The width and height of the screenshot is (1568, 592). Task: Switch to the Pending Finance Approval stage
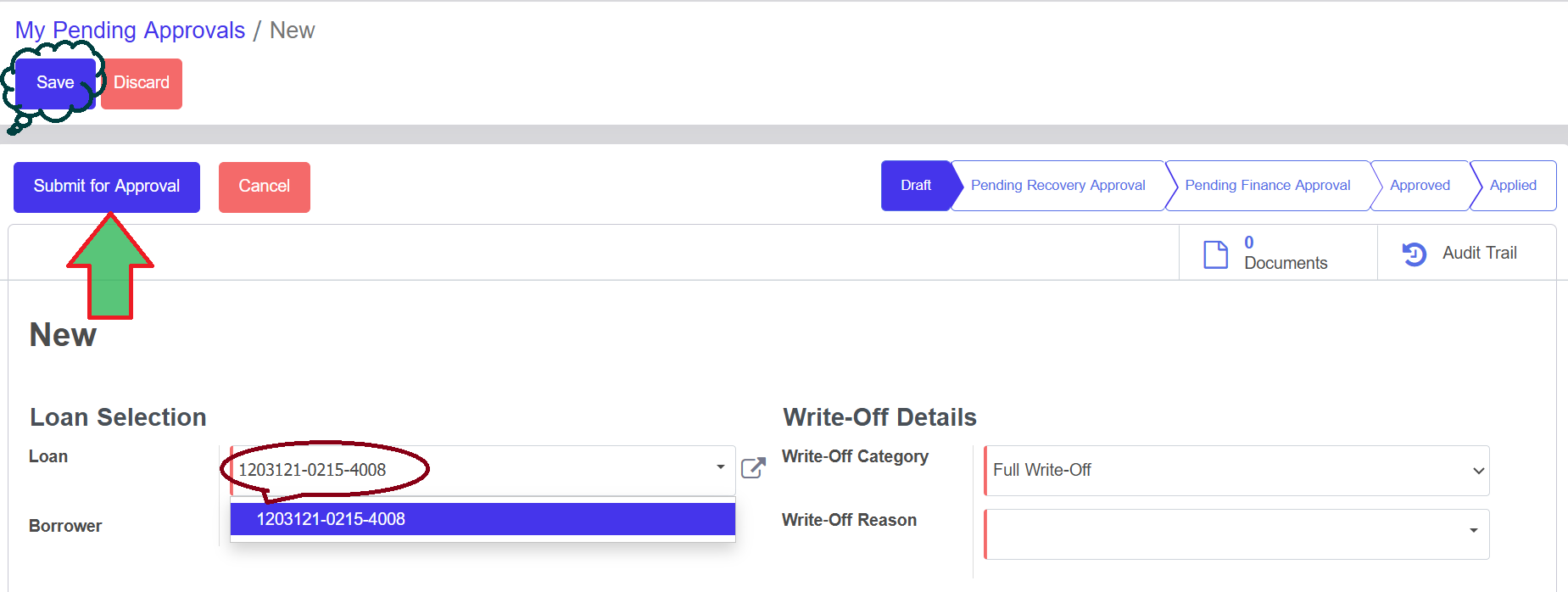click(x=1267, y=186)
